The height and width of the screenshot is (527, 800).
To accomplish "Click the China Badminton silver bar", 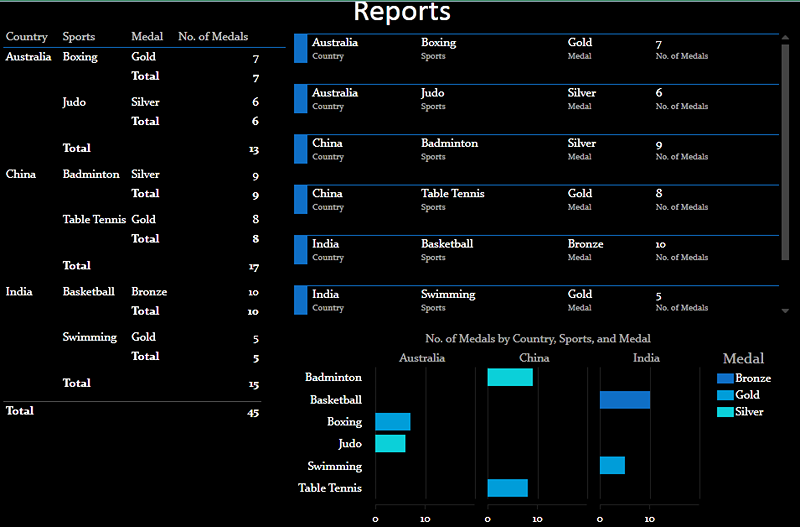I will (510, 377).
